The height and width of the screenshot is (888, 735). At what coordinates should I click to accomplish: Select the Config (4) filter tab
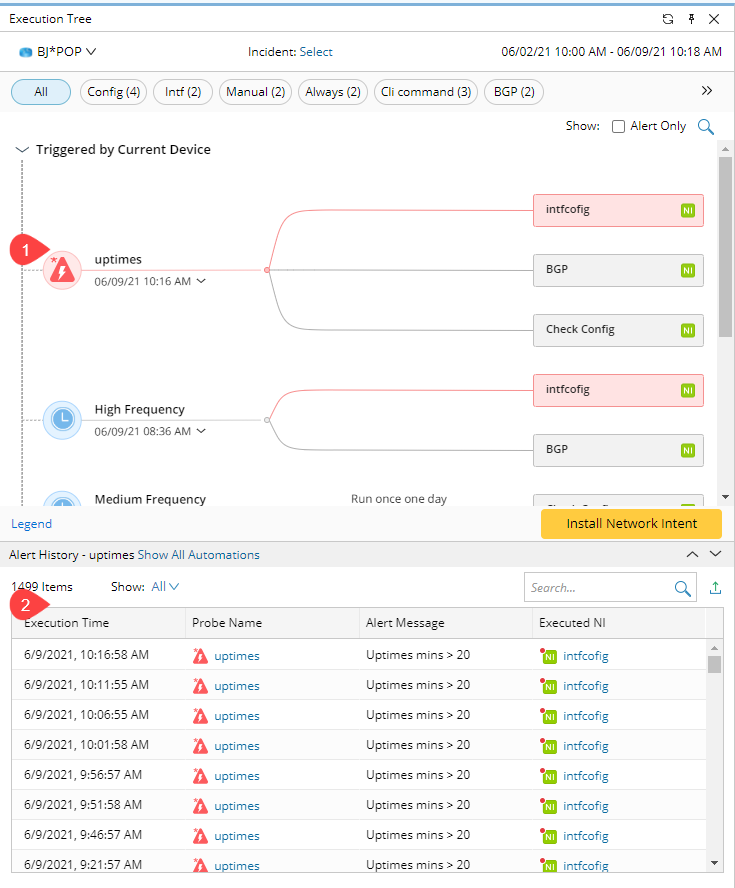[114, 92]
